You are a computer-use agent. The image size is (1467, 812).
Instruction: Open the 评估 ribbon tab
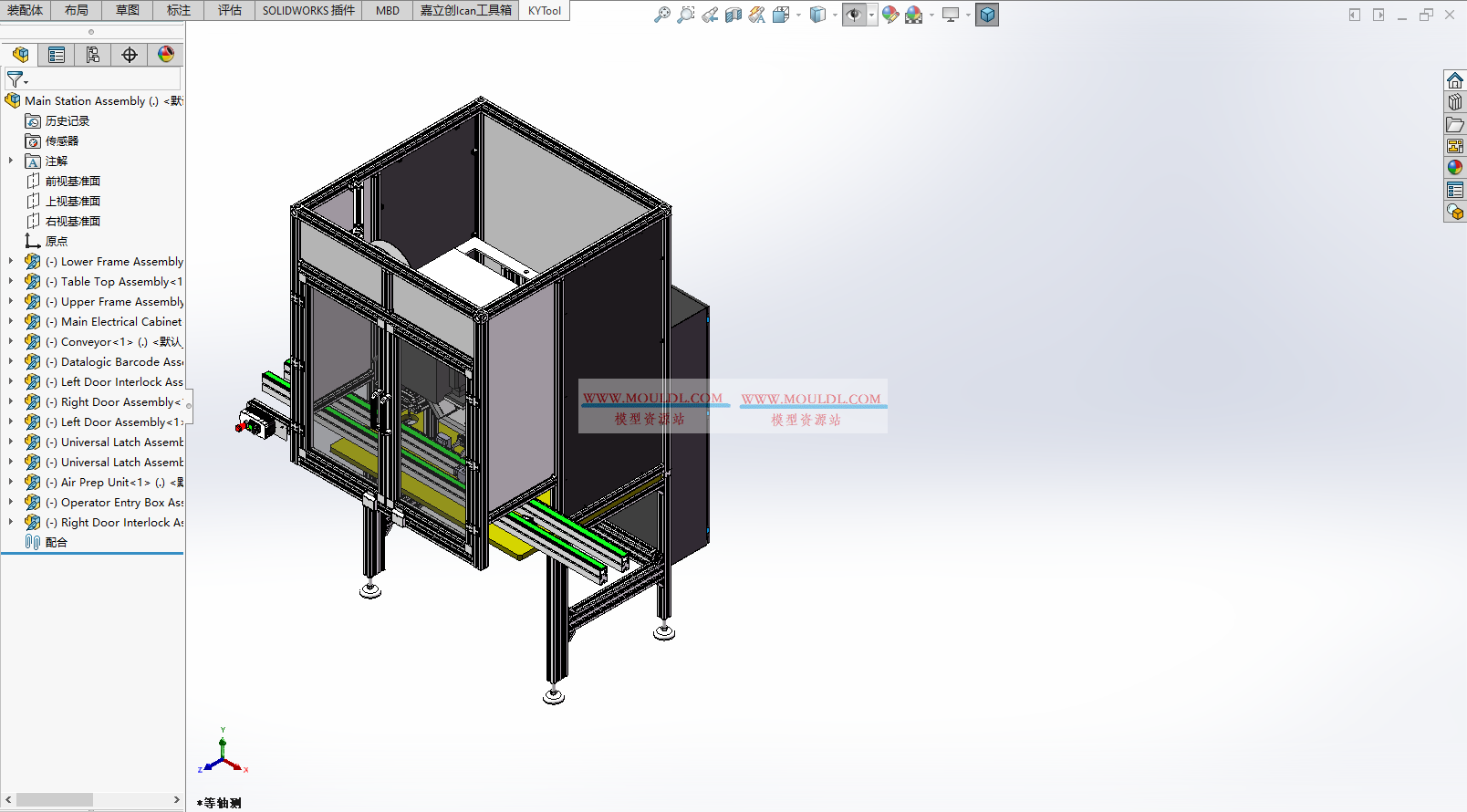(230, 10)
